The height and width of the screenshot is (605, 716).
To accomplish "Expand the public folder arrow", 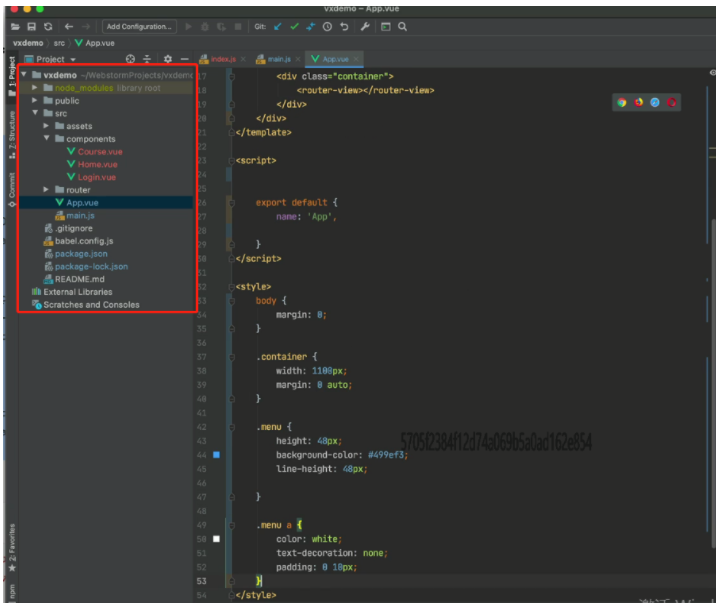I will (35, 100).
